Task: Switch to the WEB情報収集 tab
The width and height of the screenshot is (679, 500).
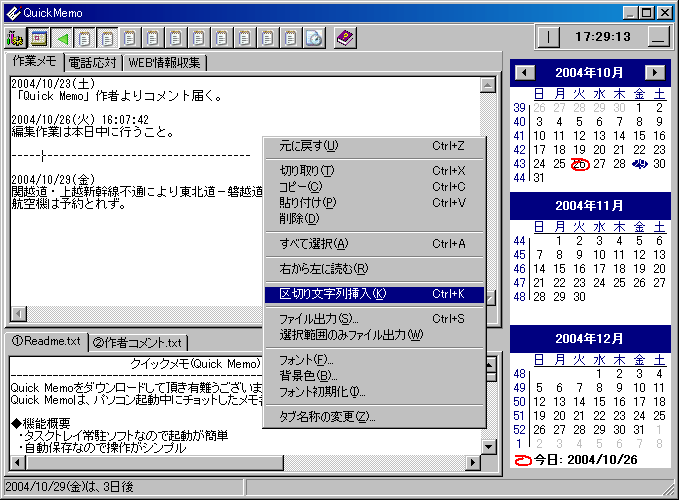Action: [165, 63]
